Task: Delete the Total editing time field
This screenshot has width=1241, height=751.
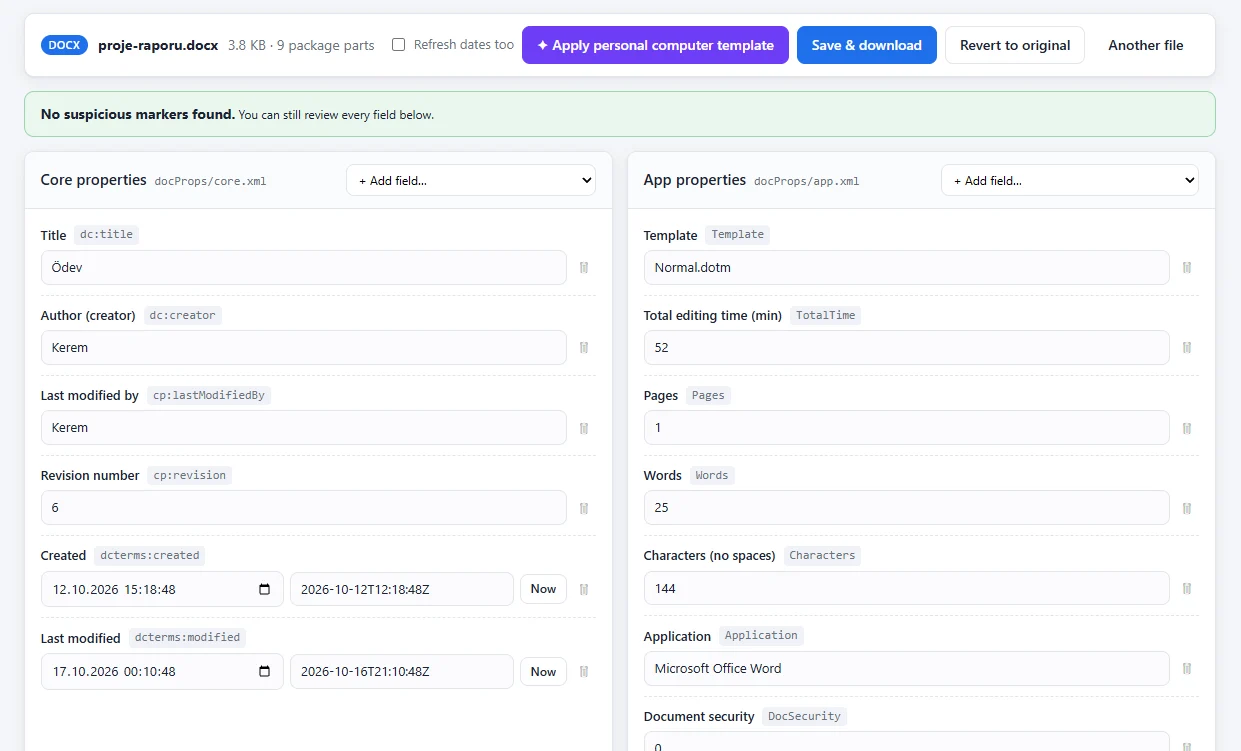Action: coord(1187,348)
